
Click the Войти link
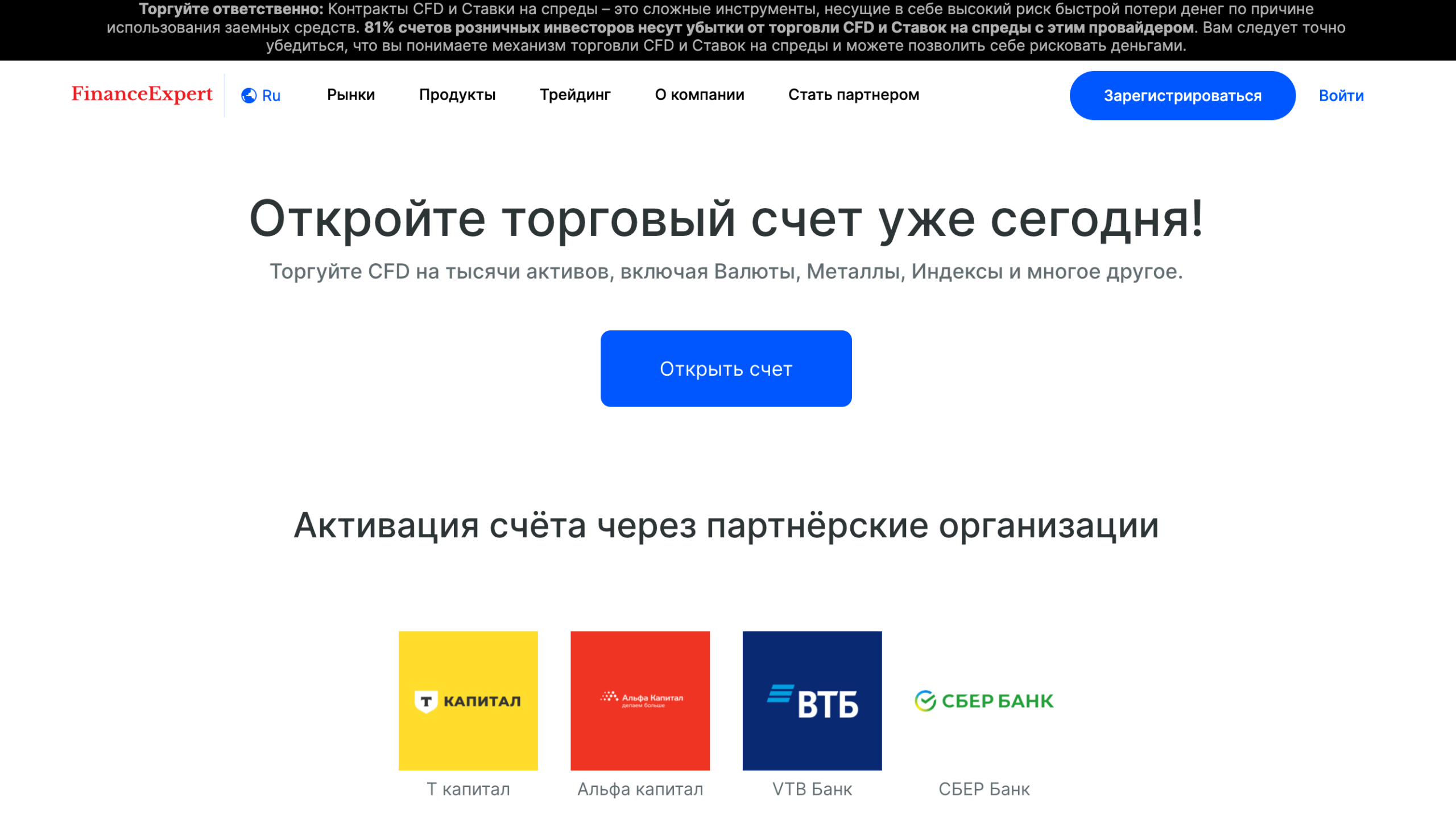click(x=1341, y=96)
